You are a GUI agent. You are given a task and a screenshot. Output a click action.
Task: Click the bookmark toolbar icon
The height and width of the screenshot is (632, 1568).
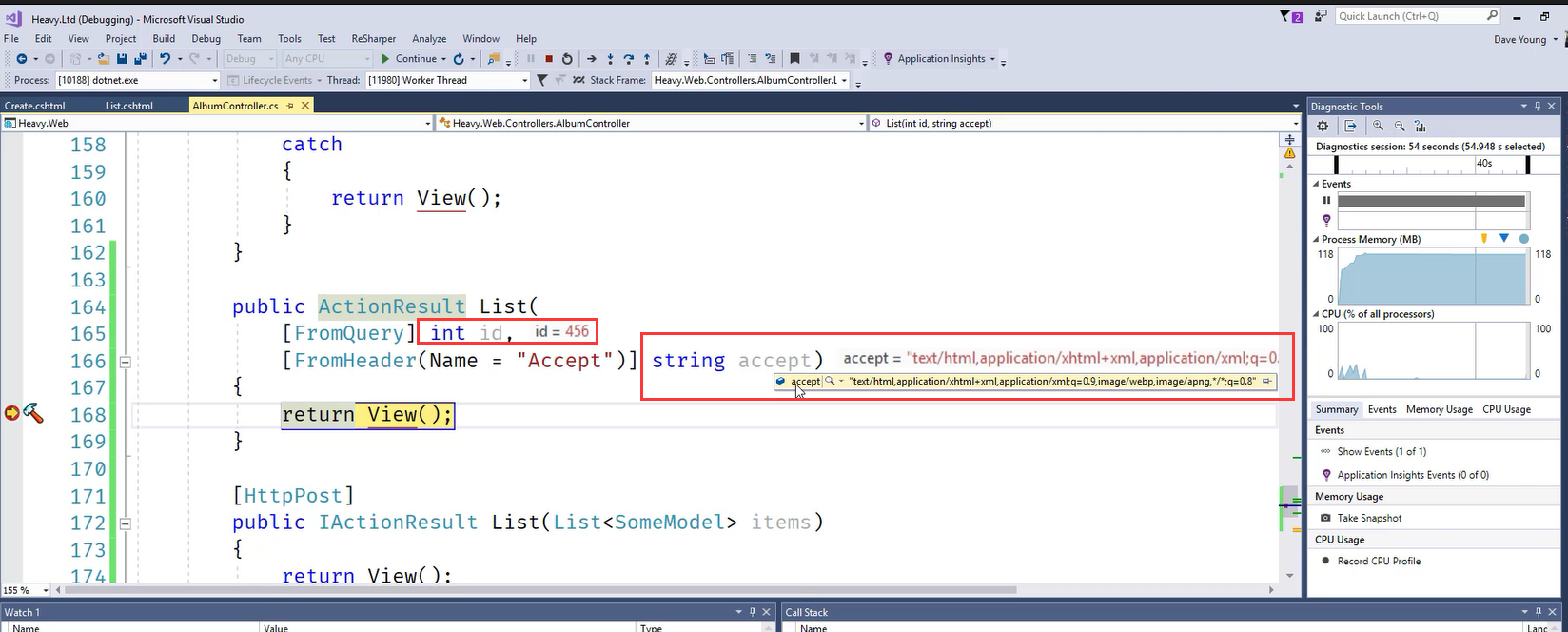(x=794, y=59)
